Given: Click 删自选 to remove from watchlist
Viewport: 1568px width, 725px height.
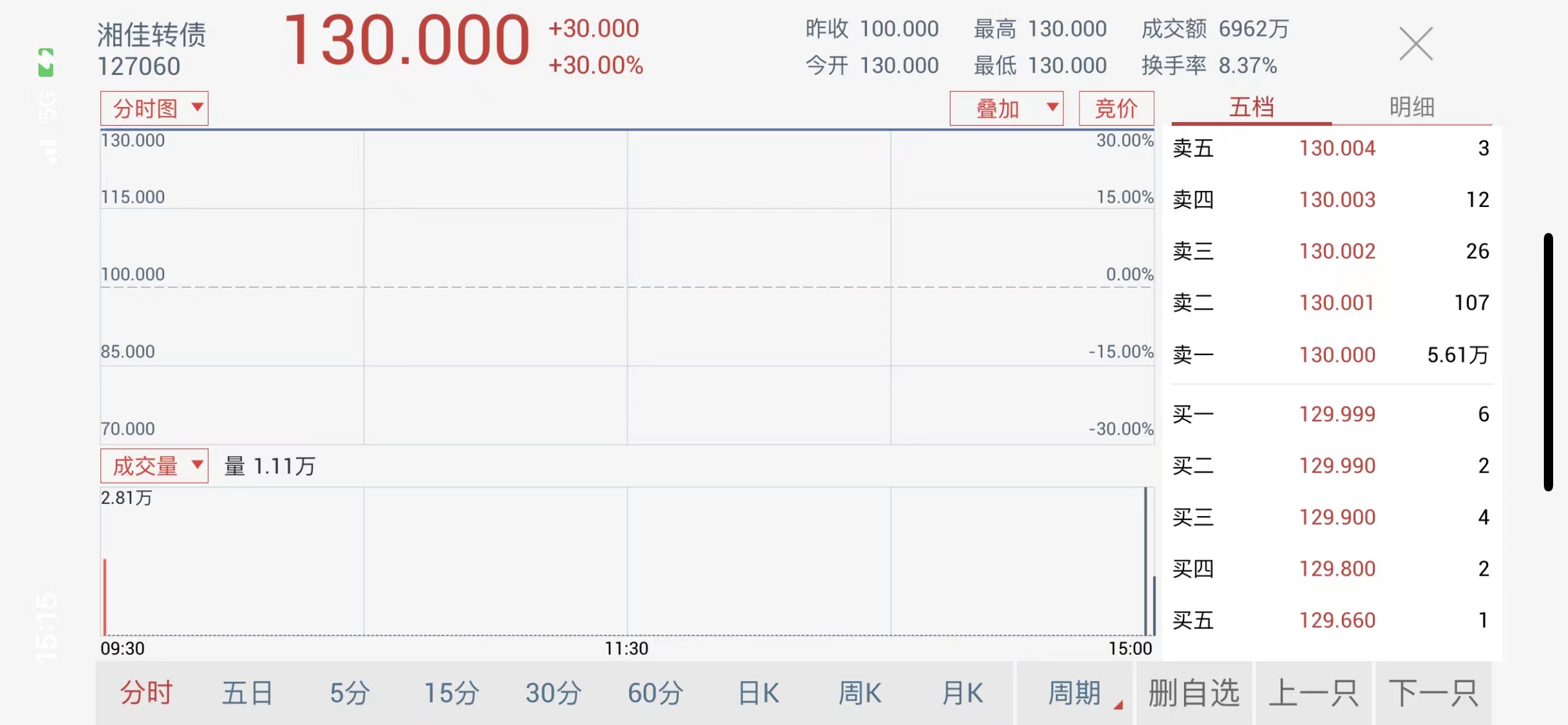Looking at the screenshot, I should tap(1194, 693).
